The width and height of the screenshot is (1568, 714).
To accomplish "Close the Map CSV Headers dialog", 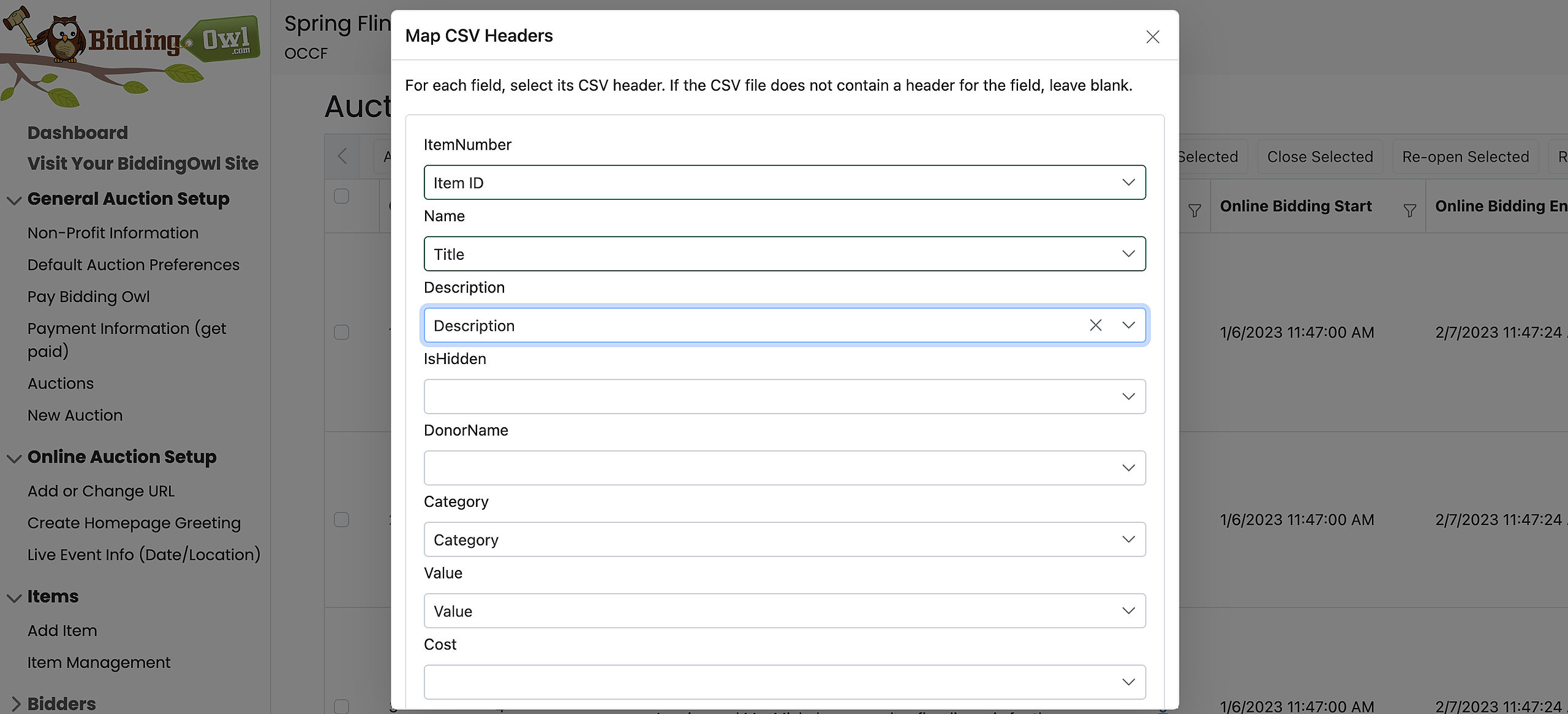I will click(1152, 37).
